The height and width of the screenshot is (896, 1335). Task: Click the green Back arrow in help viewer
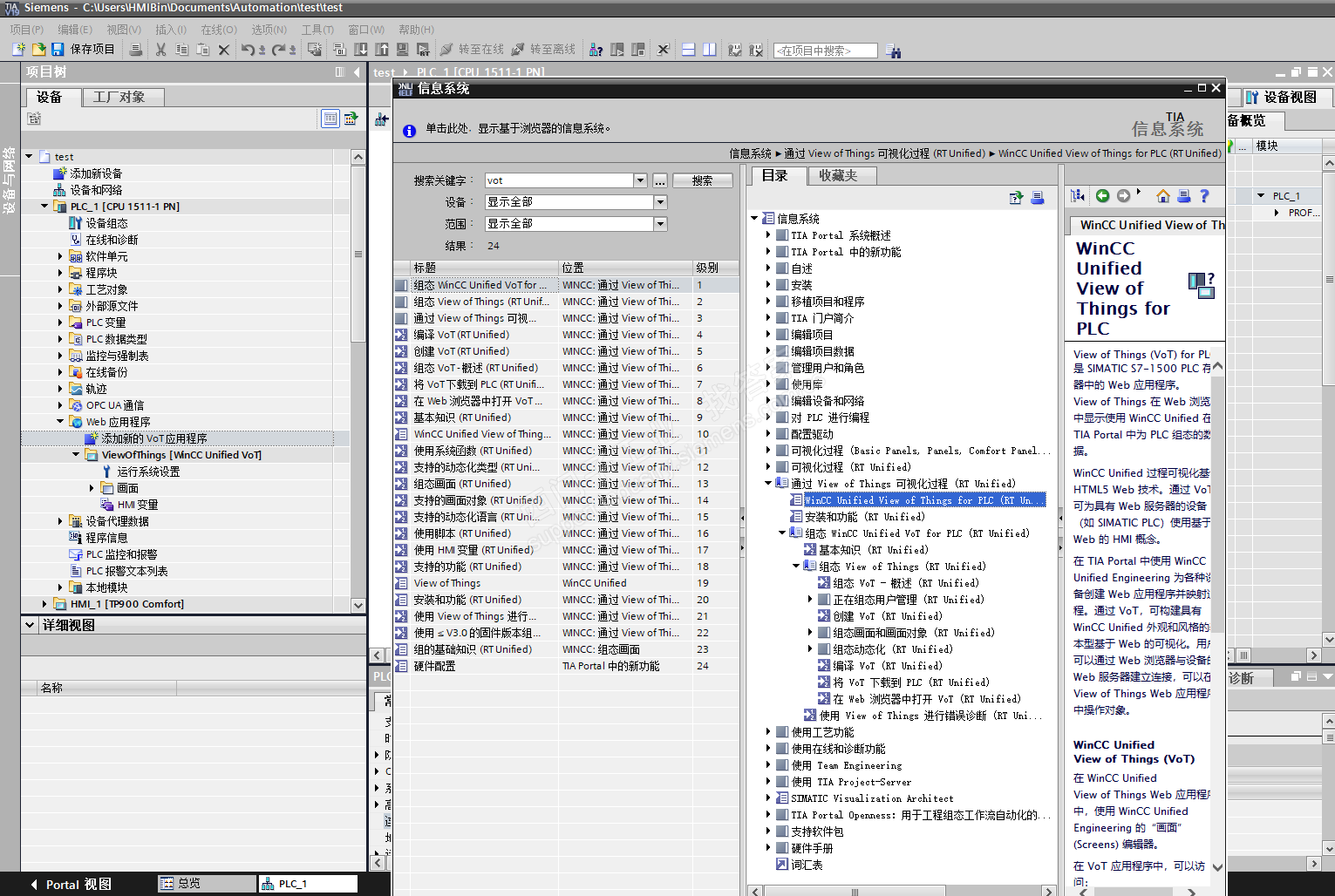1102,196
